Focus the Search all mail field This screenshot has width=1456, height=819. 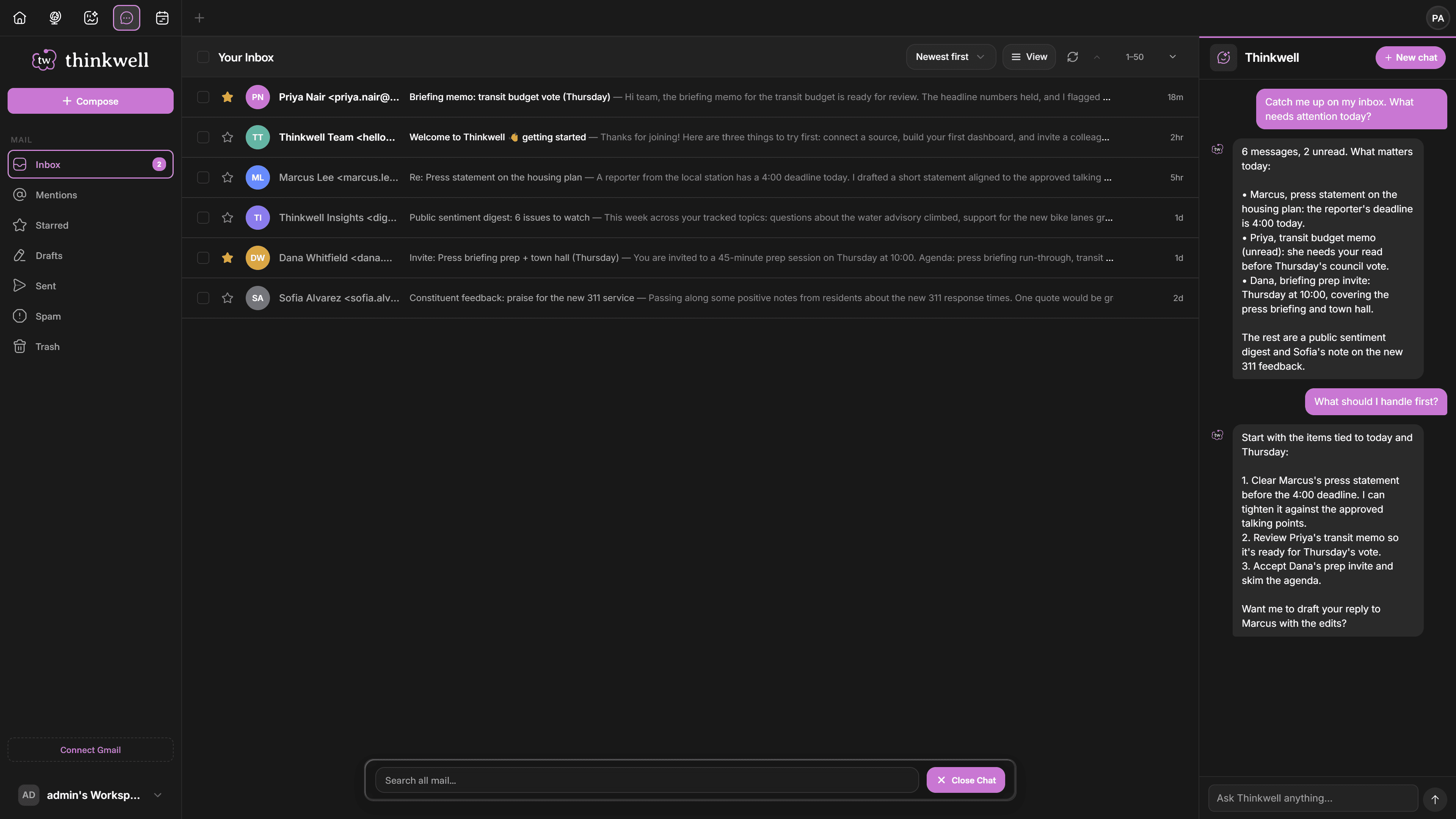click(646, 780)
